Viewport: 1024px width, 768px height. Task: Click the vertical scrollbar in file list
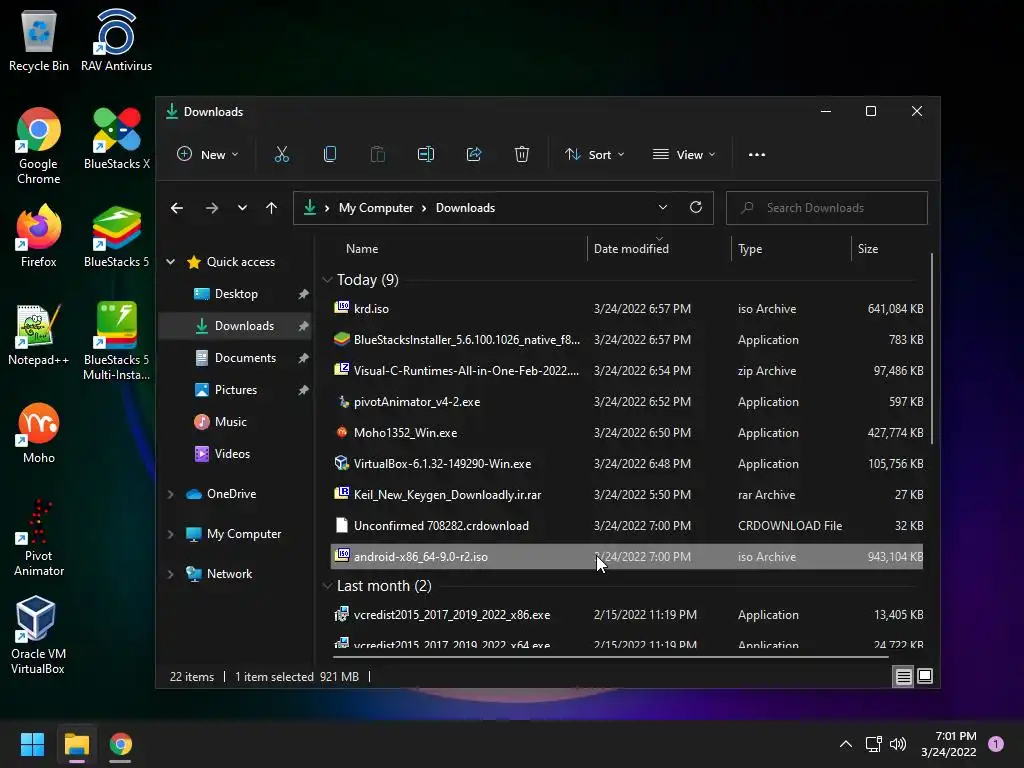pyautogui.click(x=931, y=349)
